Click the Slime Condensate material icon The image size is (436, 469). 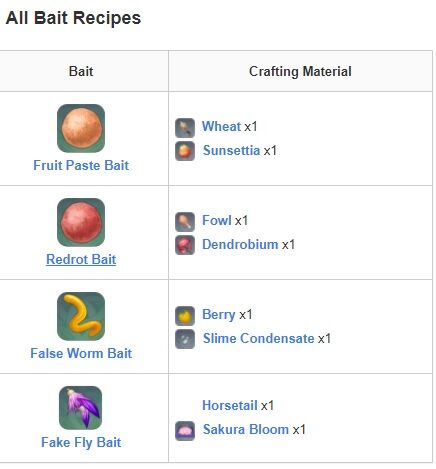click(x=185, y=339)
